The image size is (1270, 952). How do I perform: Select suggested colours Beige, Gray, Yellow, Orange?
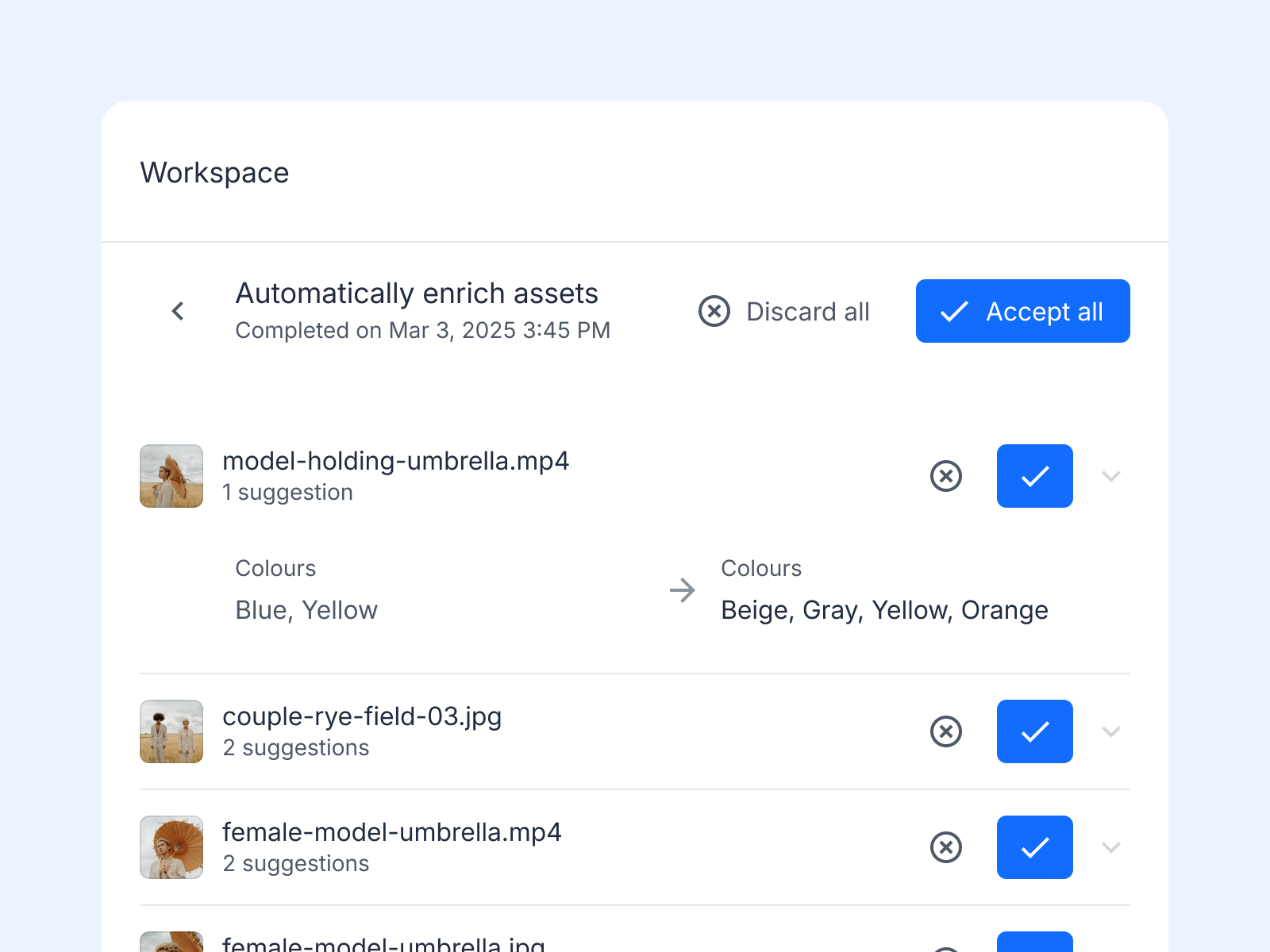884,610
